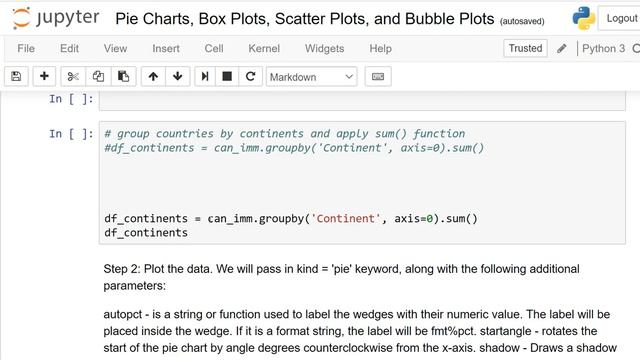Click the Jupyter logo
Image resolution: width=640 pixels, height=360 pixels.
tap(56, 18)
